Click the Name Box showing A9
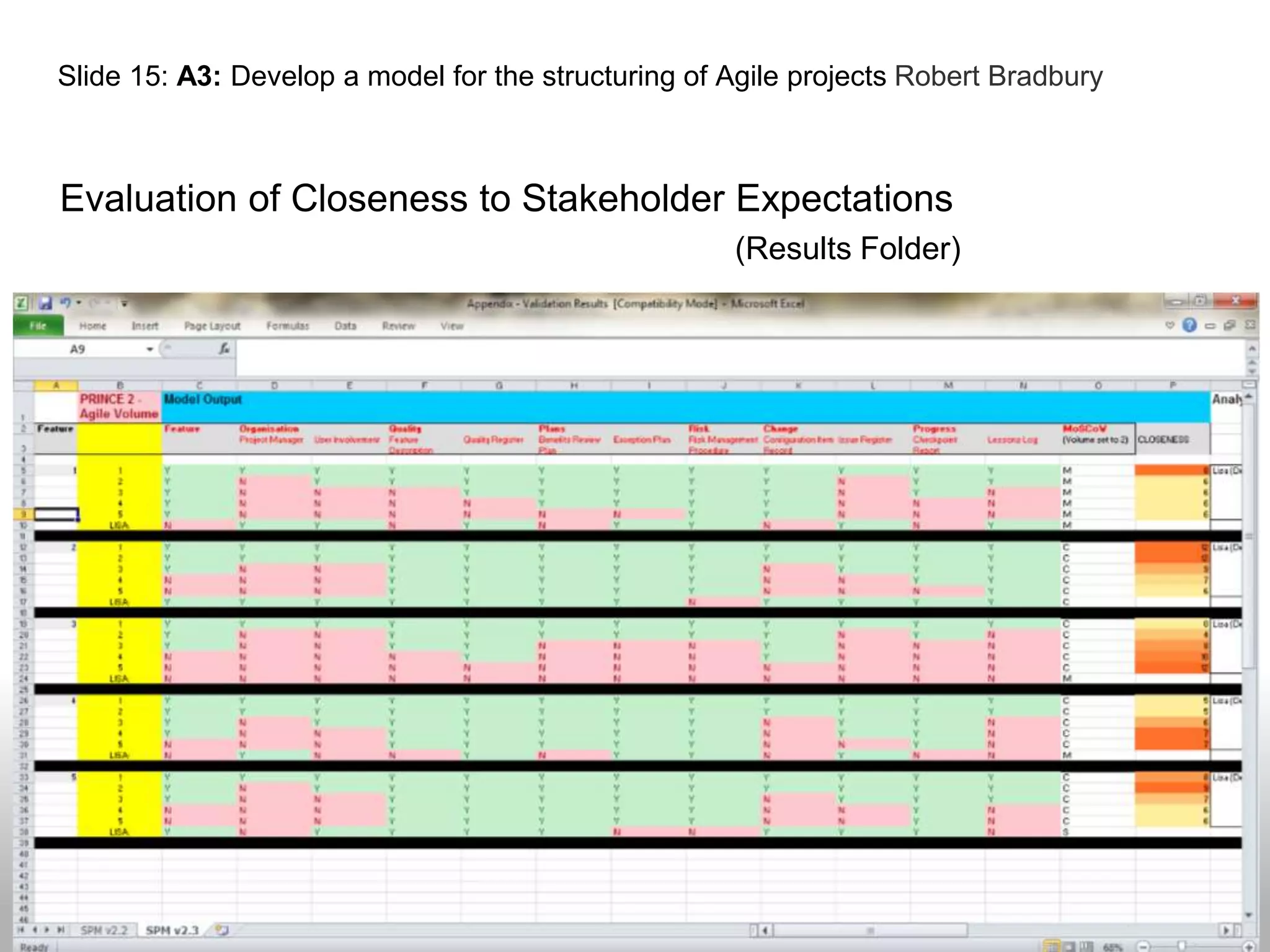 (x=79, y=350)
